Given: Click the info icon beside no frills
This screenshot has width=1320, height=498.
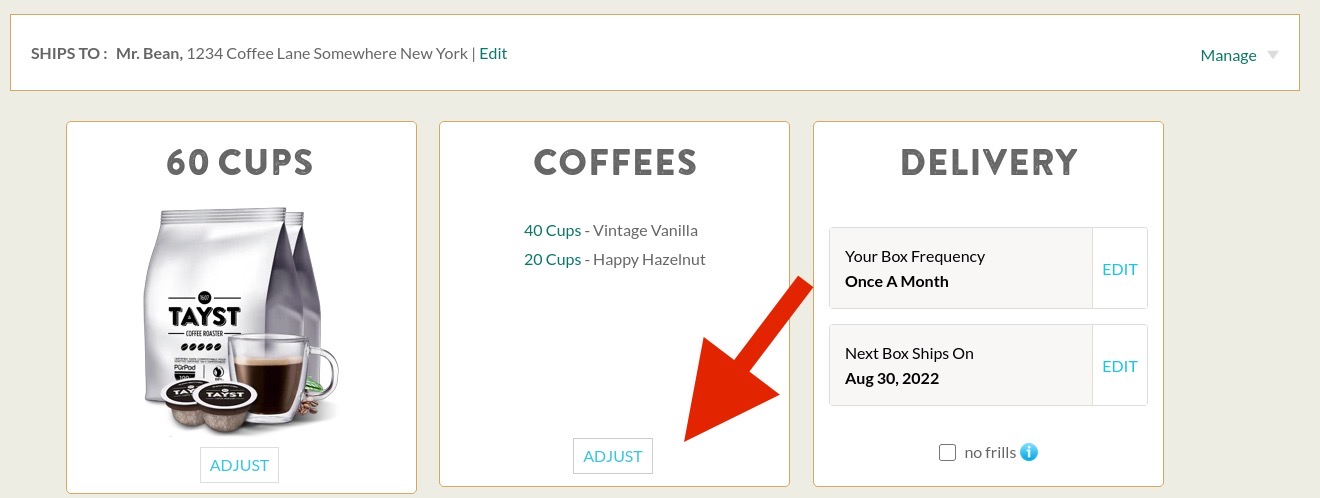Looking at the screenshot, I should [1029, 453].
